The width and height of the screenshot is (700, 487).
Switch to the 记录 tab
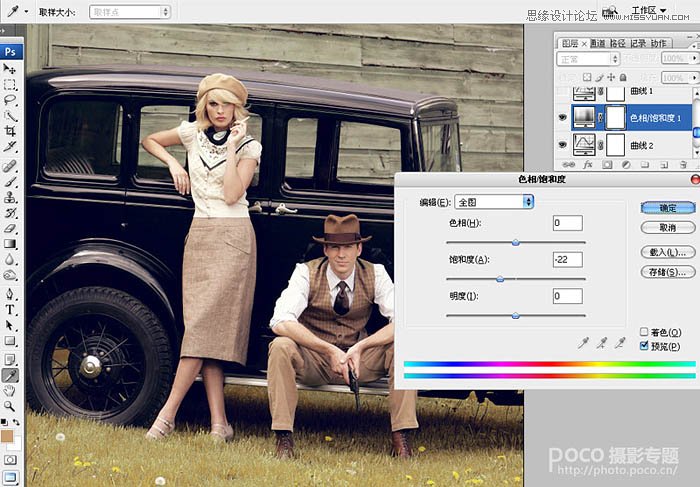click(638, 43)
